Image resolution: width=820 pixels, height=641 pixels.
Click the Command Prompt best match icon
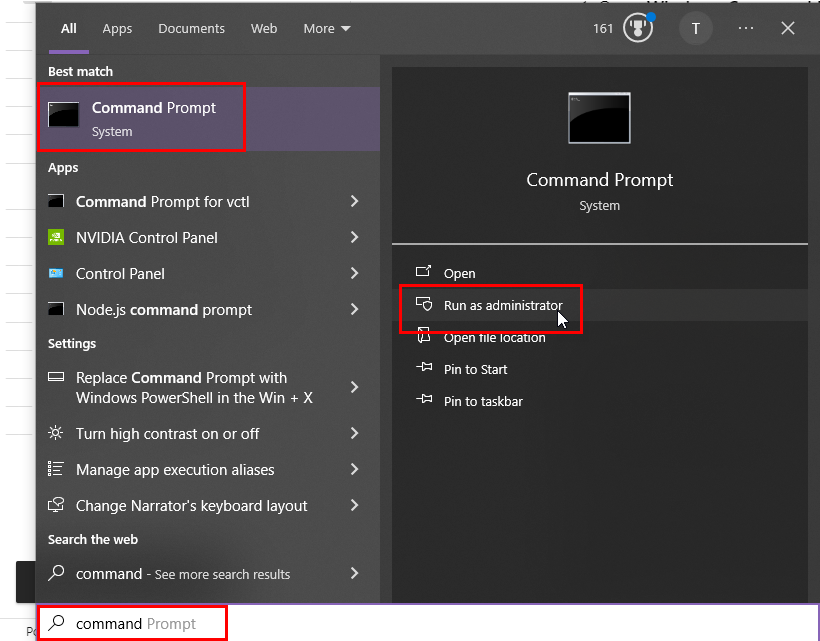[63, 115]
